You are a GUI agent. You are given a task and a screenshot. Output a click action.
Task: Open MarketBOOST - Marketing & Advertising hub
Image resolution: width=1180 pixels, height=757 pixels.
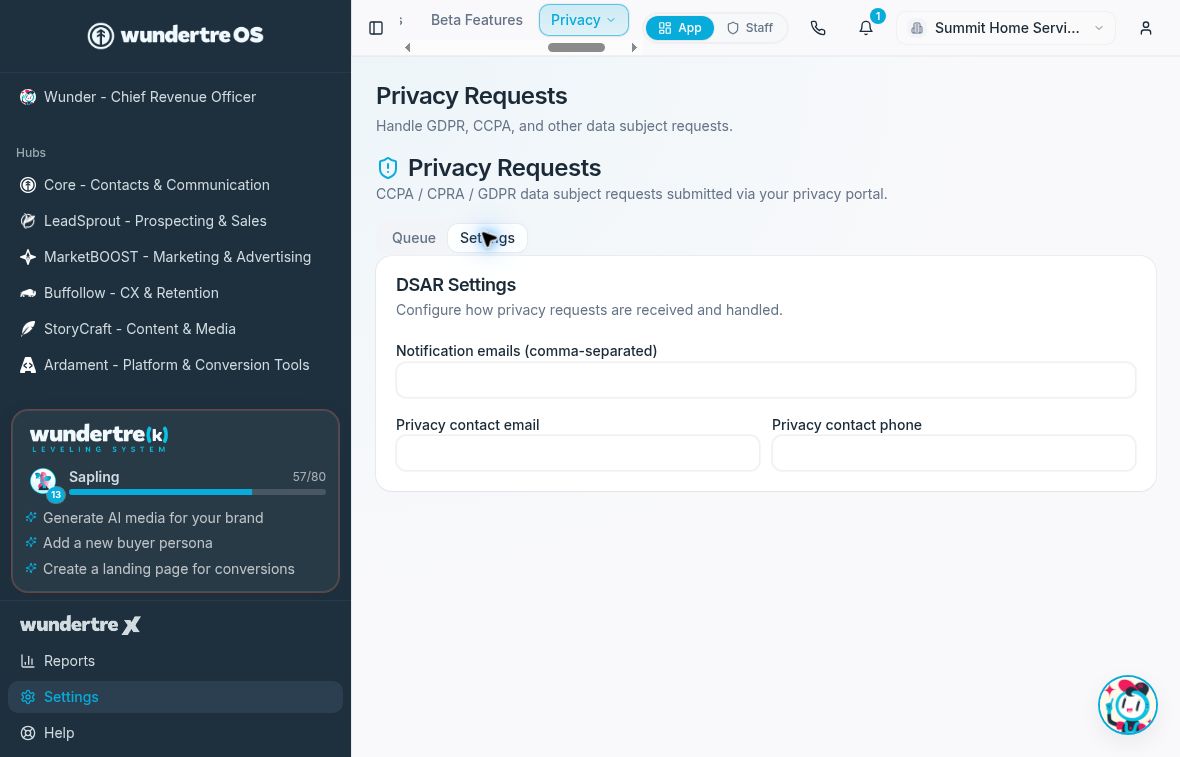[175, 257]
